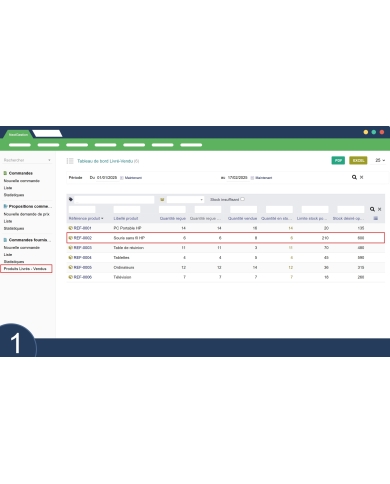
Task: Click the product icon beside REF-0005
Action: point(70,267)
